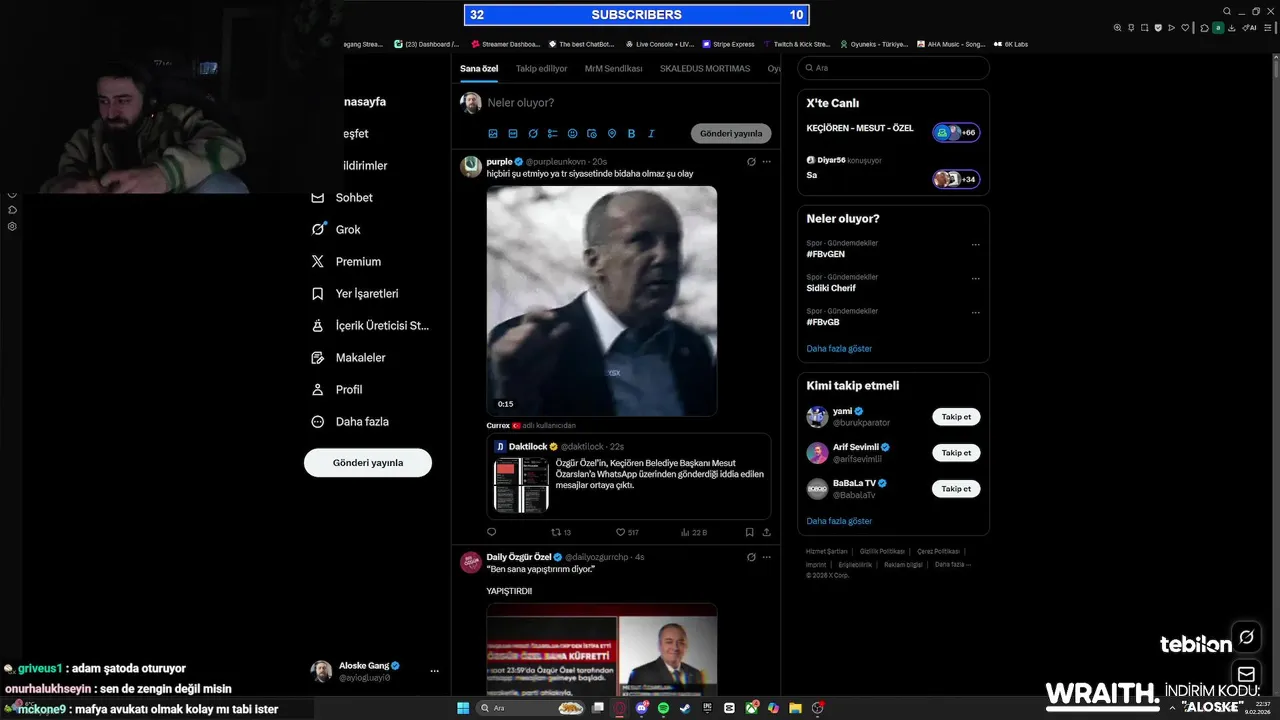Apply italic formatting in composer
1280x720 pixels.
652,133
